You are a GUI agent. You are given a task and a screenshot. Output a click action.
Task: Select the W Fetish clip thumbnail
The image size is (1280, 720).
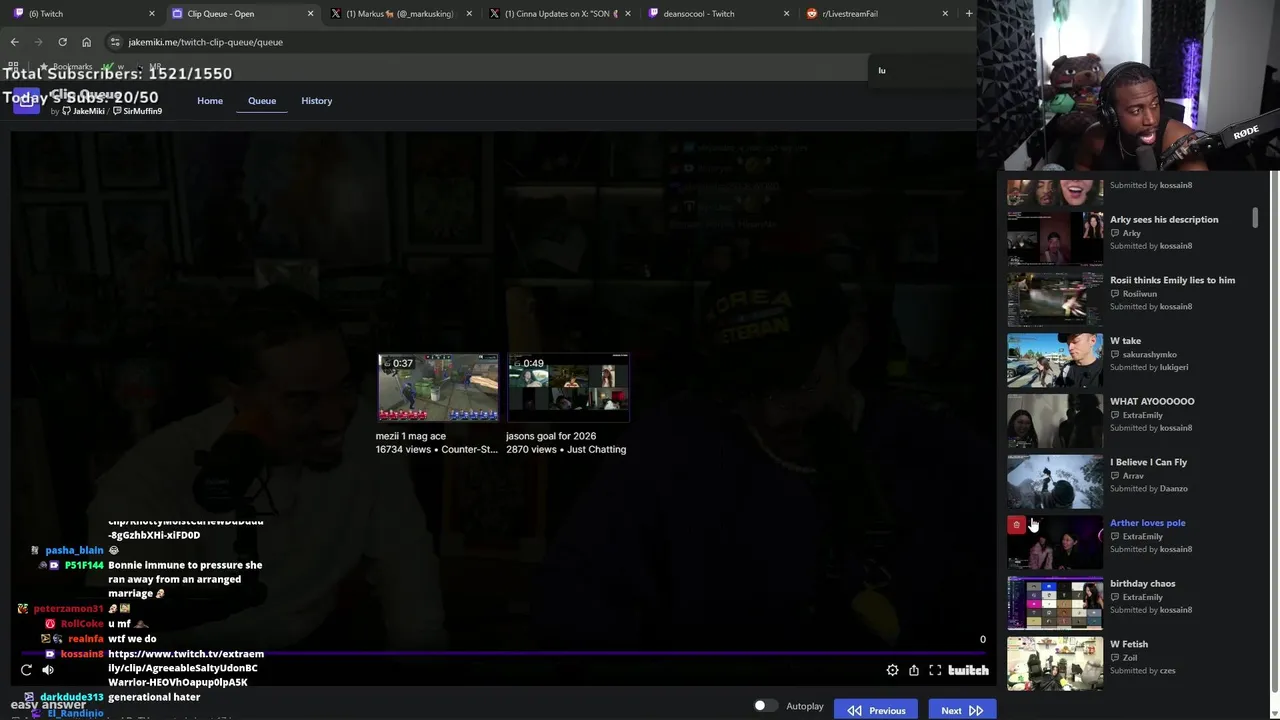tap(1055, 664)
